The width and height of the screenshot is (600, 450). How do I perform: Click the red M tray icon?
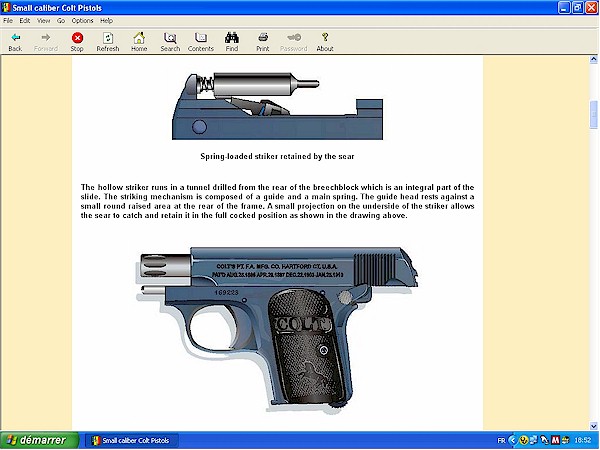[555, 440]
